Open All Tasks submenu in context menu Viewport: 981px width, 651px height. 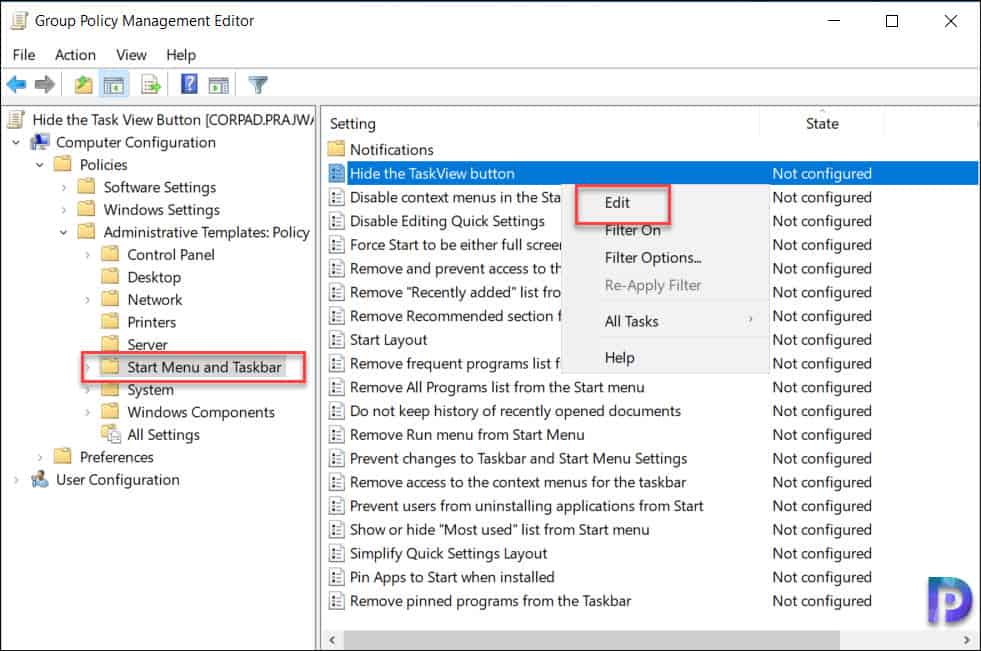(x=666, y=321)
